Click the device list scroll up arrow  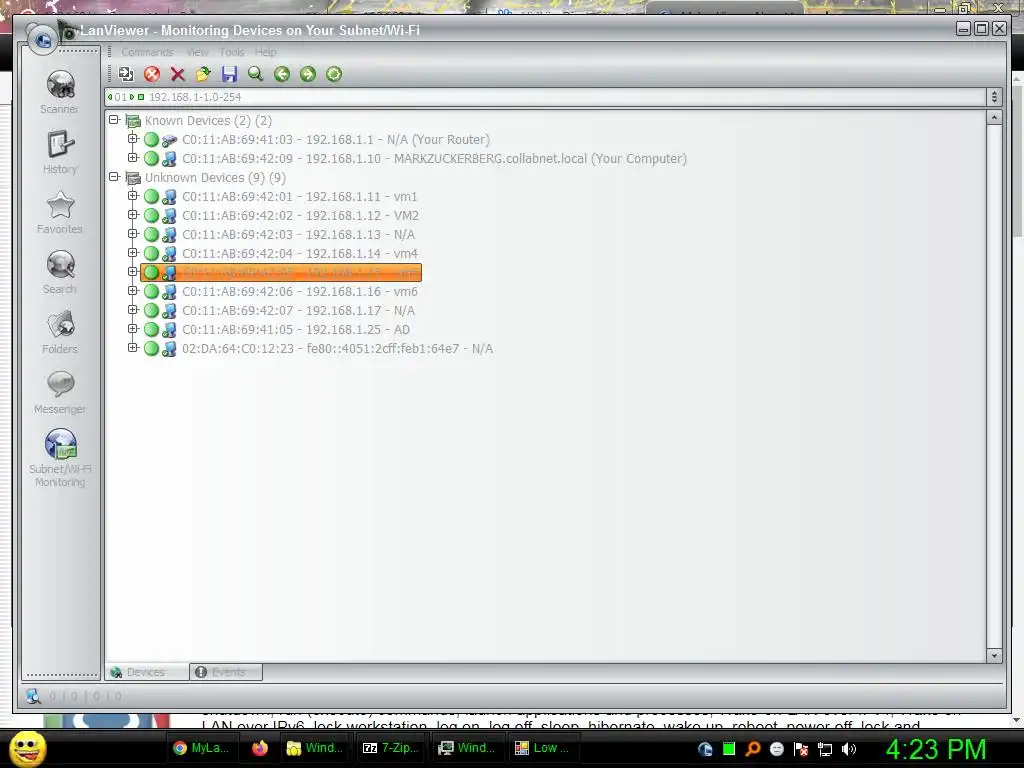994,118
